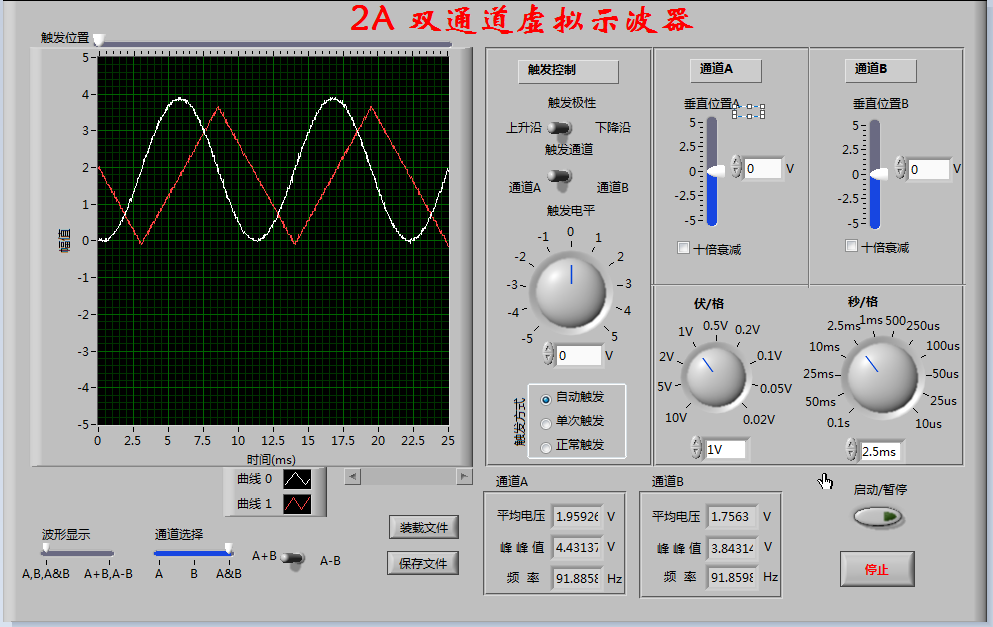Screen dimensions: 993x627
Task: Select 自动触发 radio option
Action: [x=546, y=400]
